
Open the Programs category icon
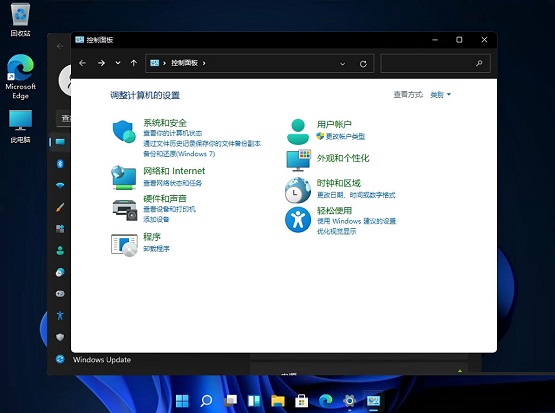pyautogui.click(x=124, y=245)
